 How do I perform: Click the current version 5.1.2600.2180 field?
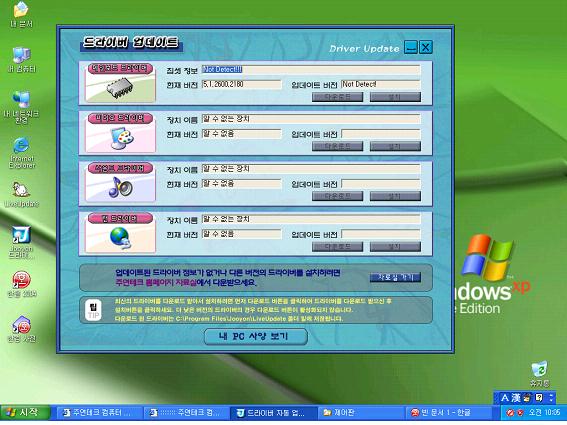pos(241,84)
